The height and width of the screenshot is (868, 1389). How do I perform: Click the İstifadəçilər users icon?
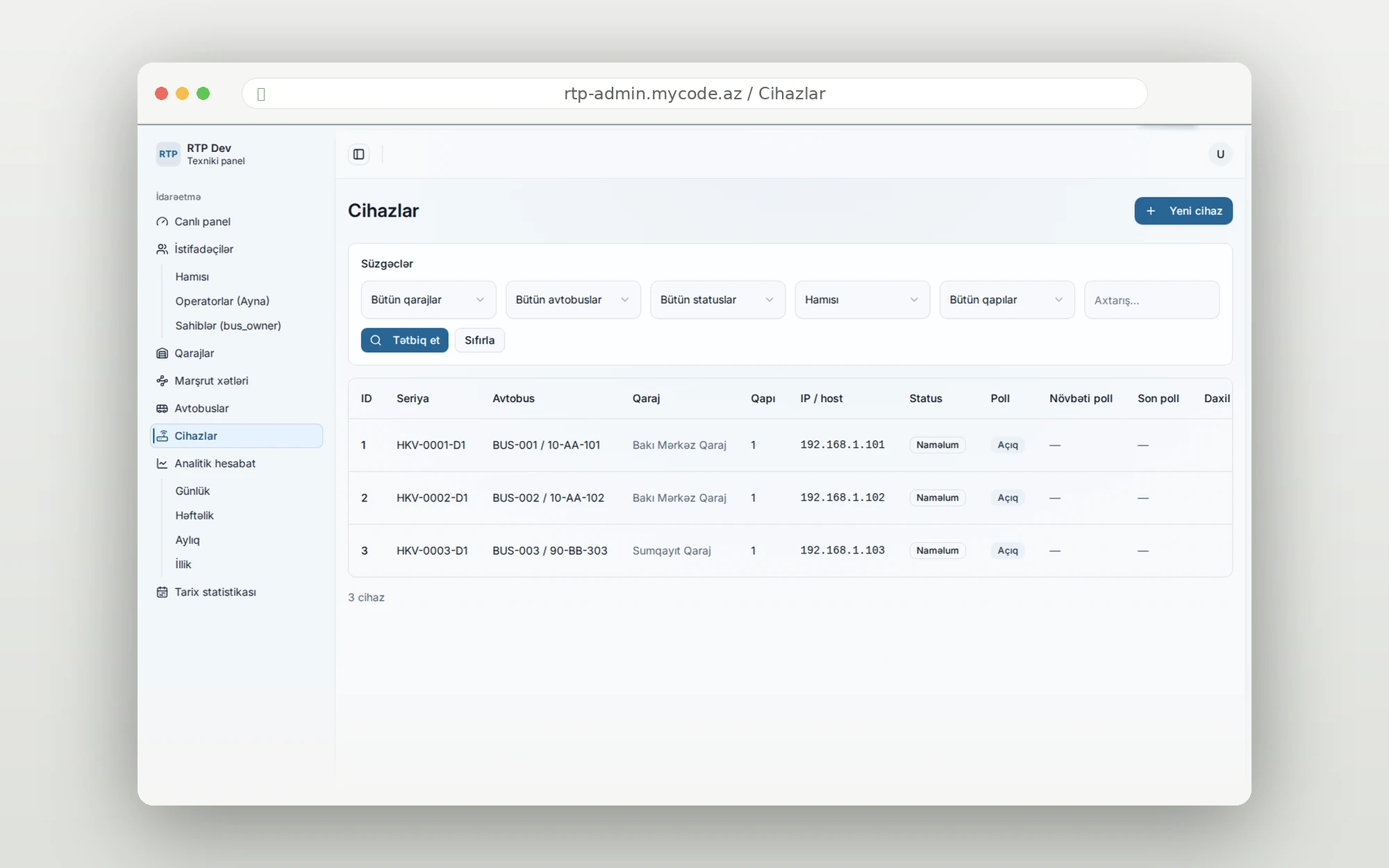click(162, 249)
